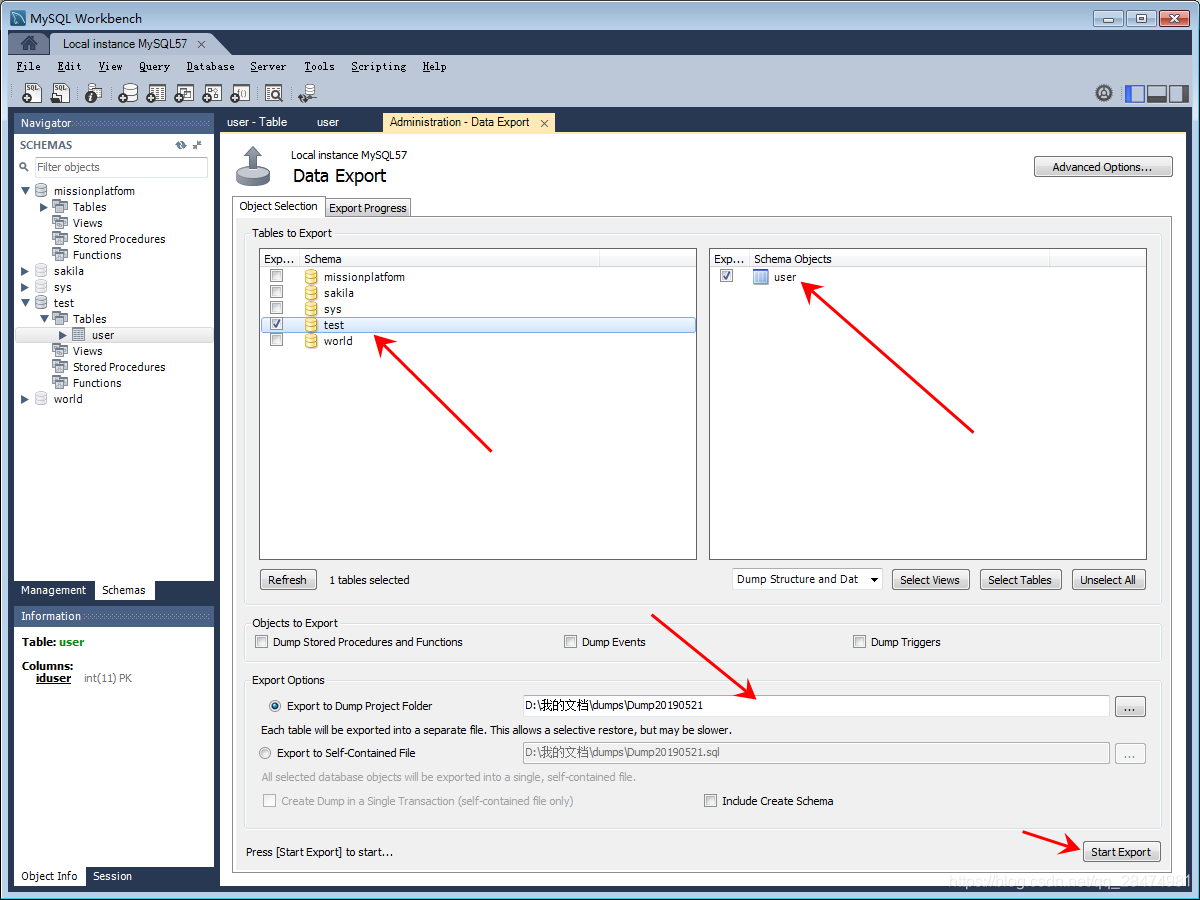Create a new function toolbar icon

click(240, 93)
